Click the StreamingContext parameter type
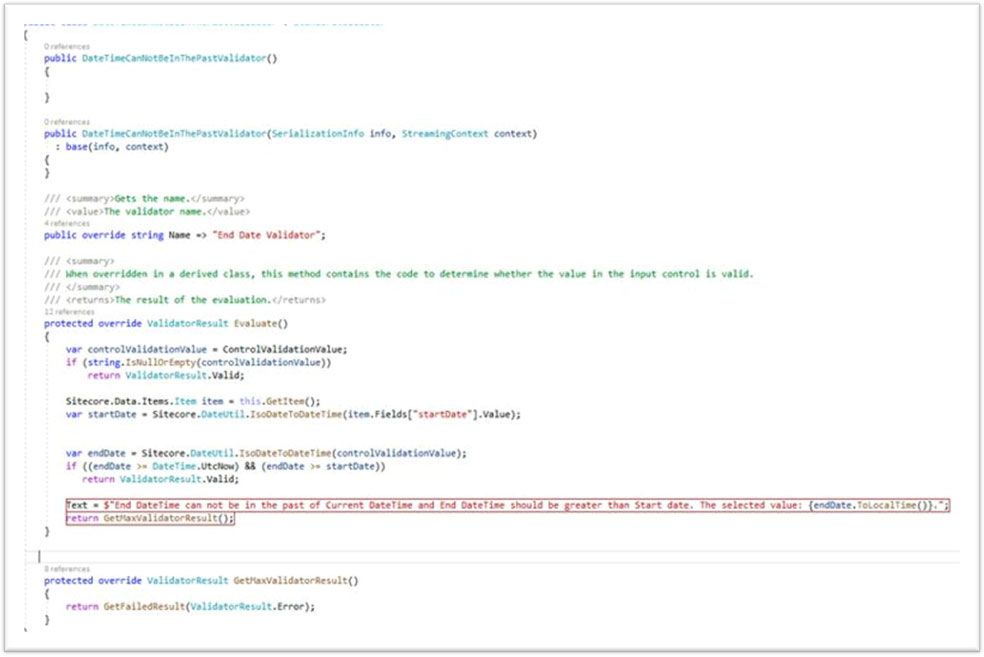The width and height of the screenshot is (984, 657). point(445,134)
